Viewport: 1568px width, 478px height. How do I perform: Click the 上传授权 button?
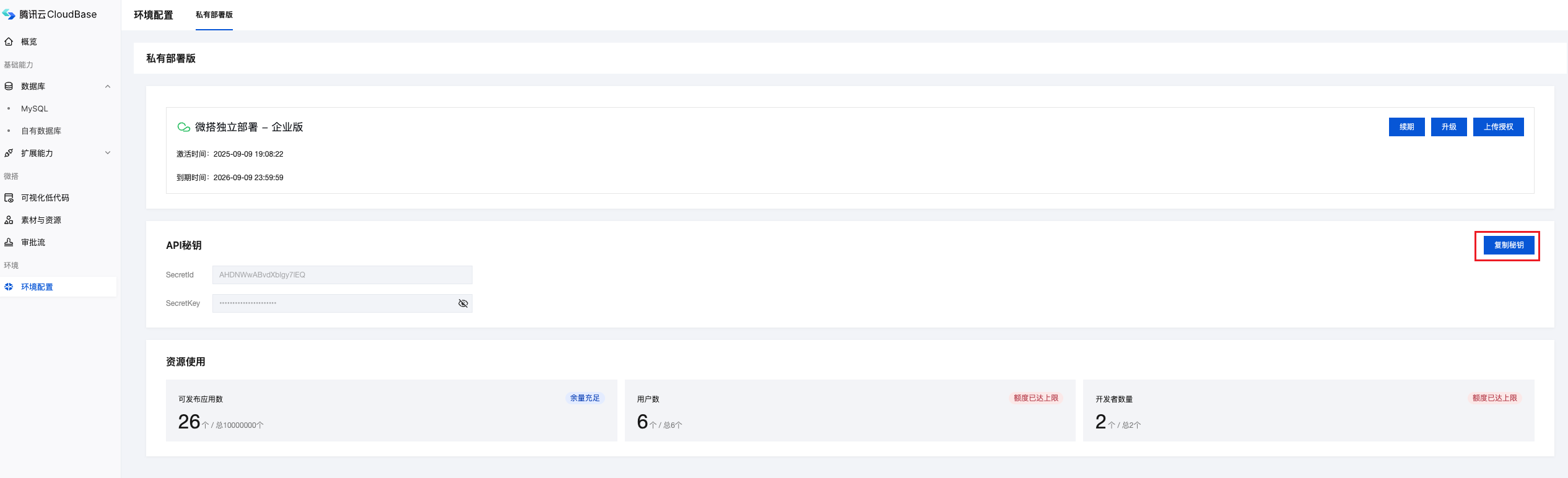pos(1498,127)
